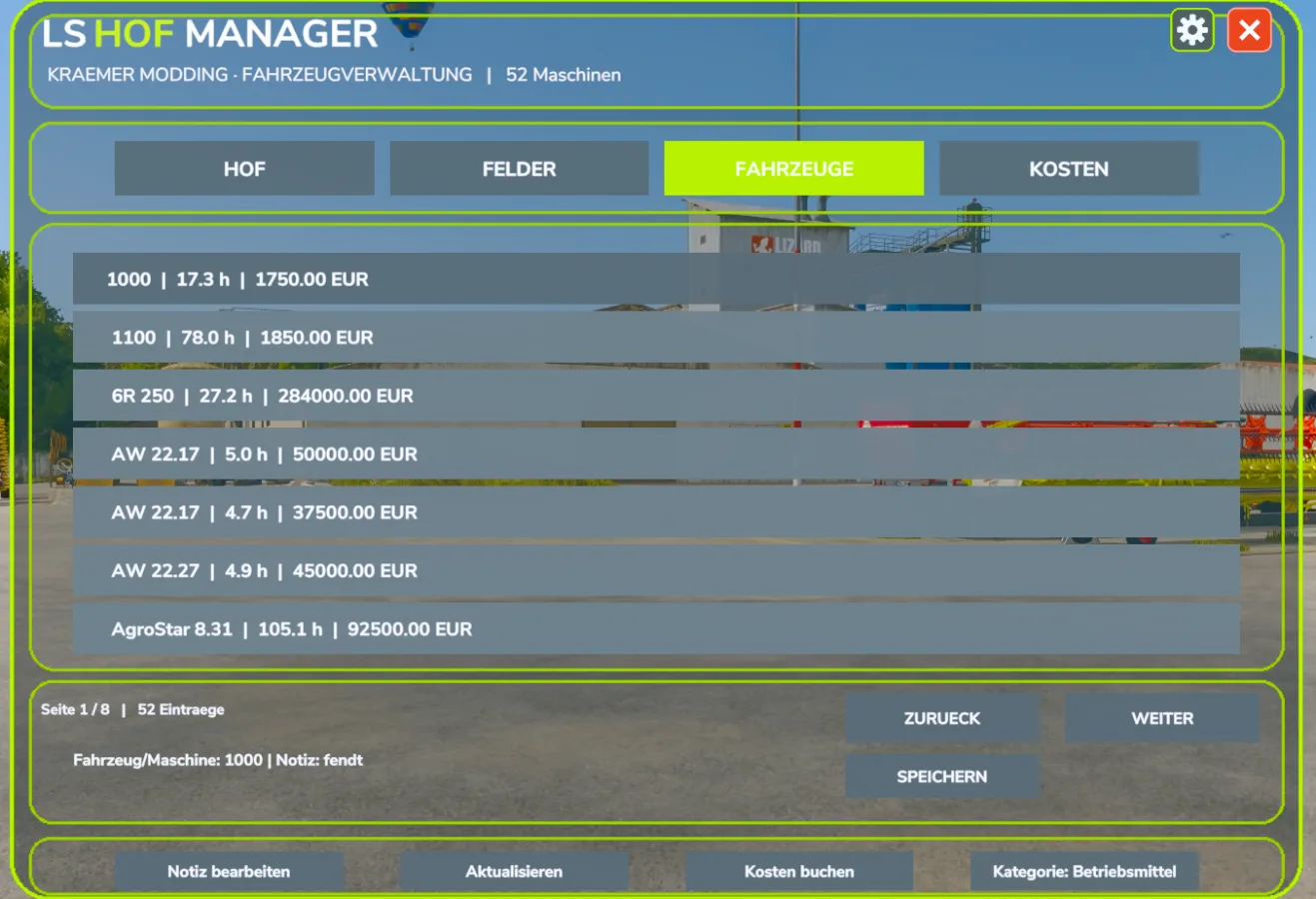Switch to the HOF tab
This screenshot has width=1316, height=899.
coord(245,169)
